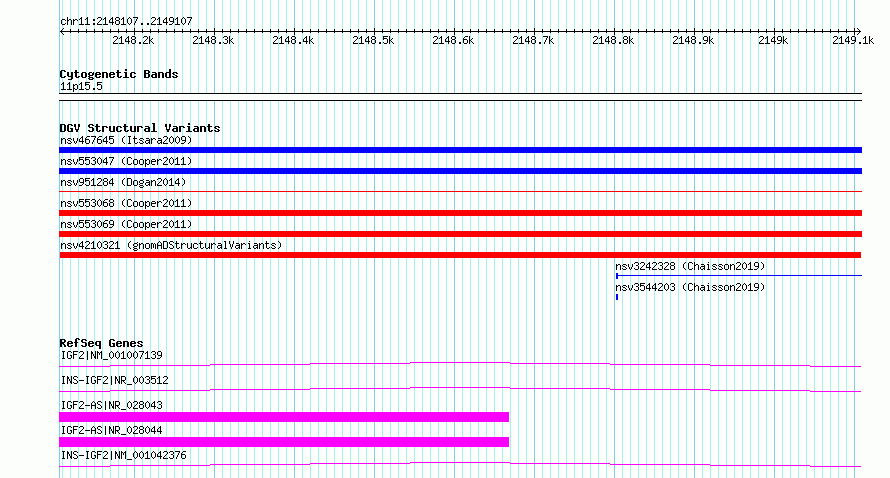Click the 2148.5k ruler tick label
Screen dimensions: 890x478
pos(373,40)
